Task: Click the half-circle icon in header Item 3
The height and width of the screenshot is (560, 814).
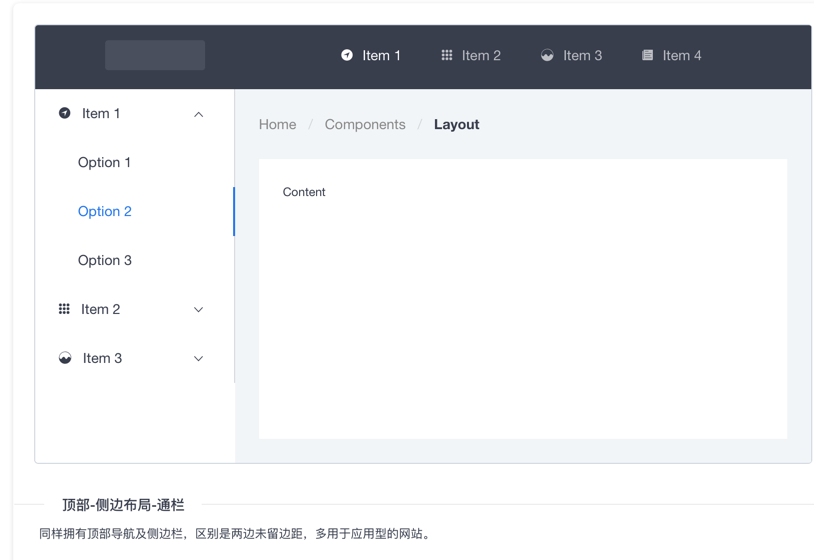Action: coord(547,55)
